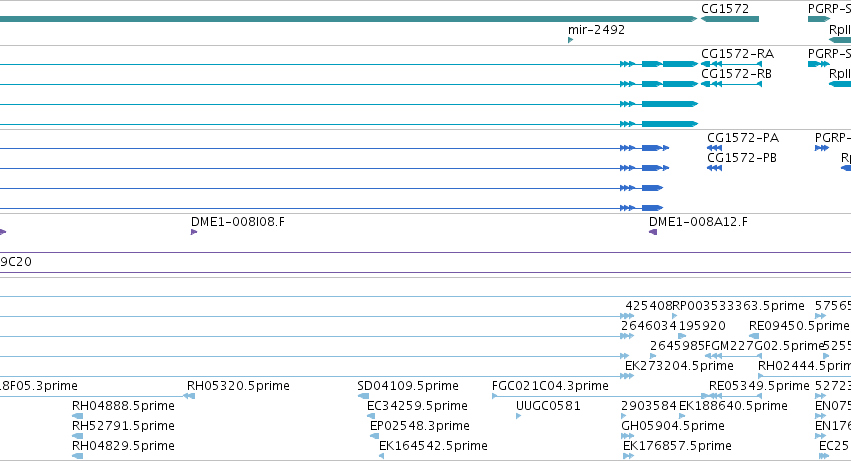
Task: Click the mir-2492 miRNA feature label
Action: point(596,30)
